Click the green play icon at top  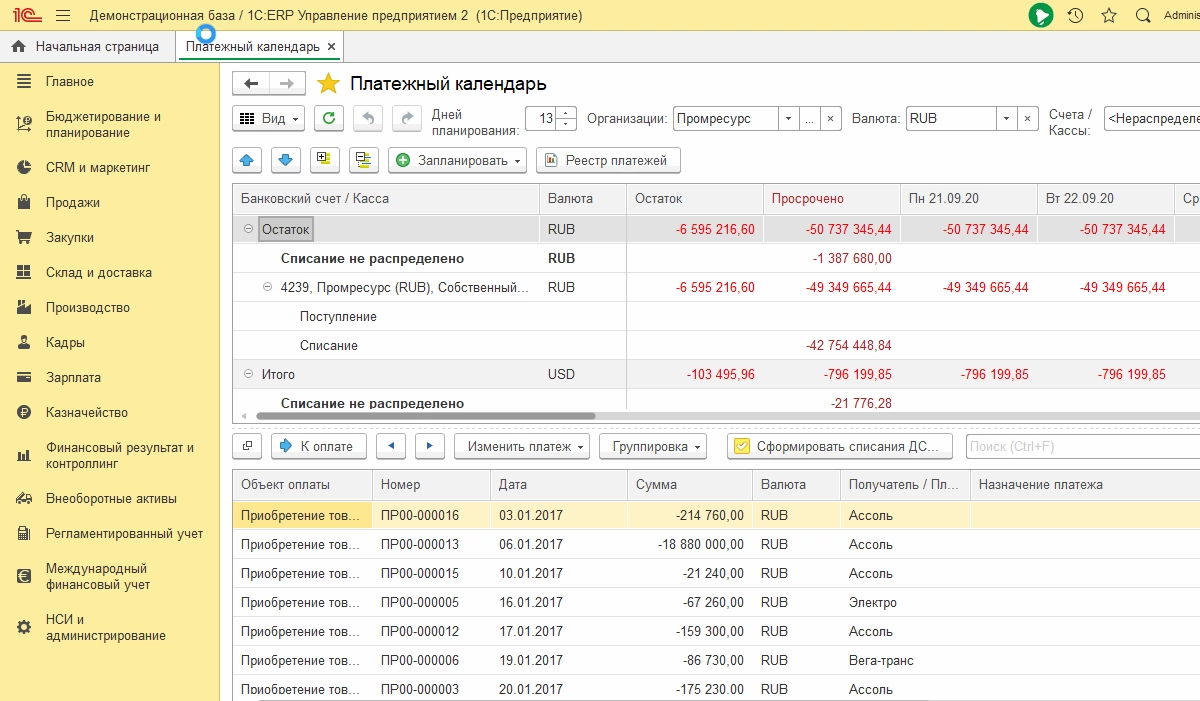[1041, 16]
